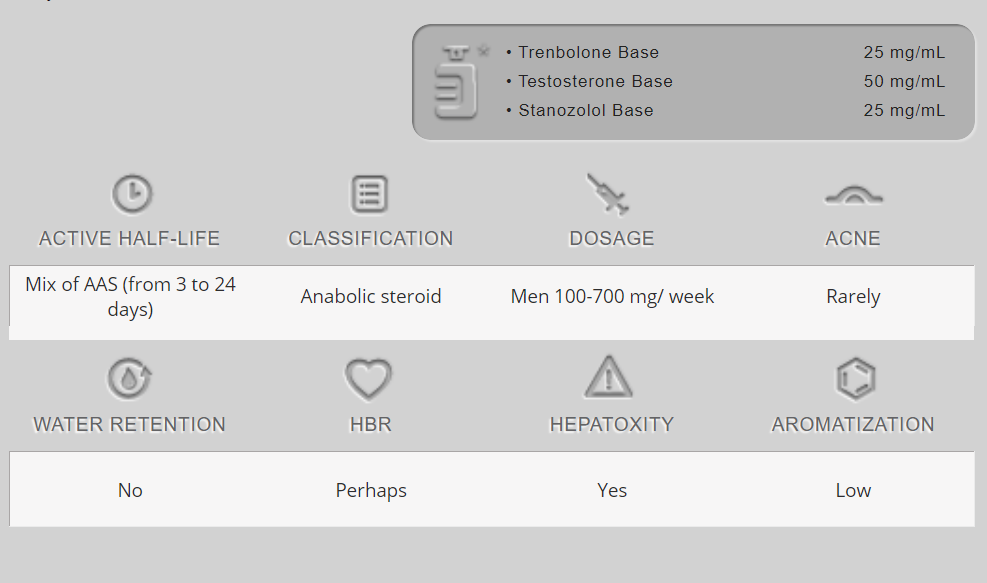The height and width of the screenshot is (583, 987).
Task: Select the Stanozolol Base ingredient line
Action: pos(585,111)
